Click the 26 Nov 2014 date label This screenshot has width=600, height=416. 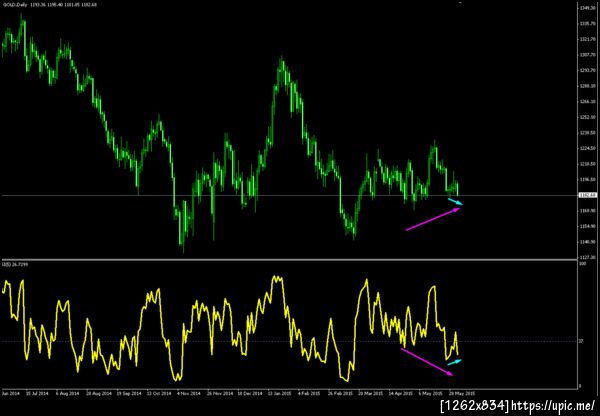coord(219,393)
